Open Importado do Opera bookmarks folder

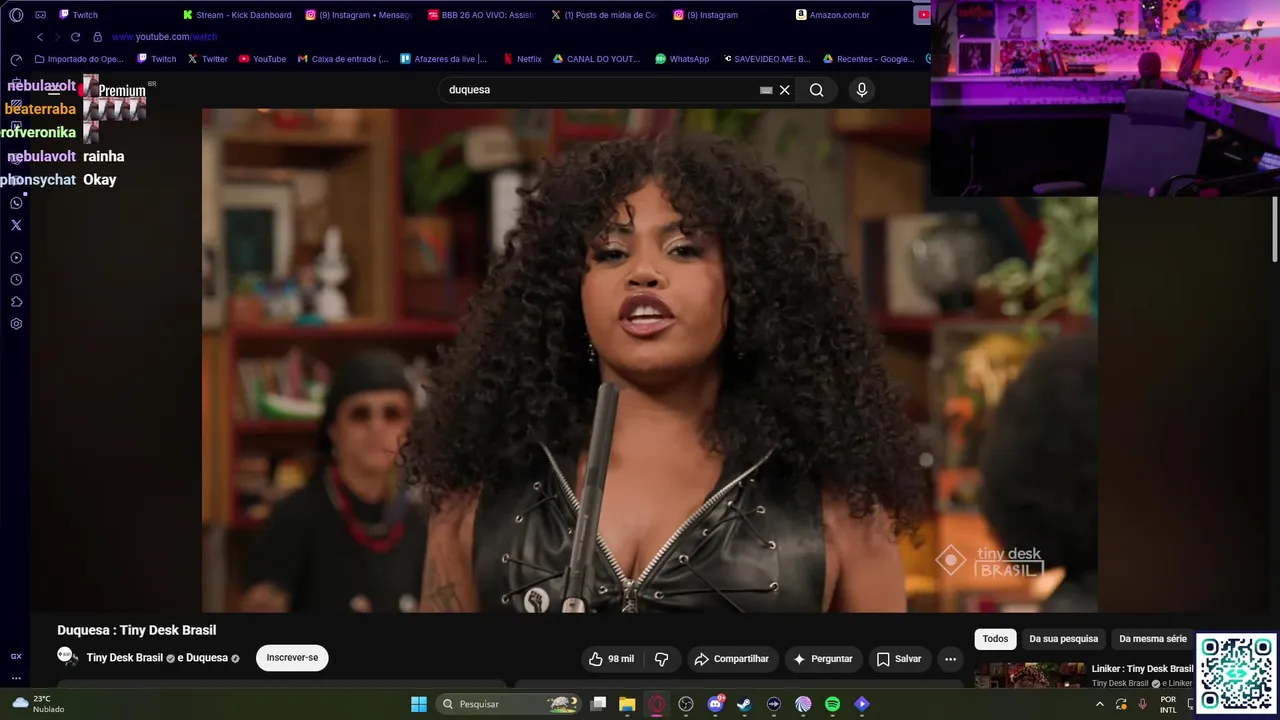click(79, 59)
